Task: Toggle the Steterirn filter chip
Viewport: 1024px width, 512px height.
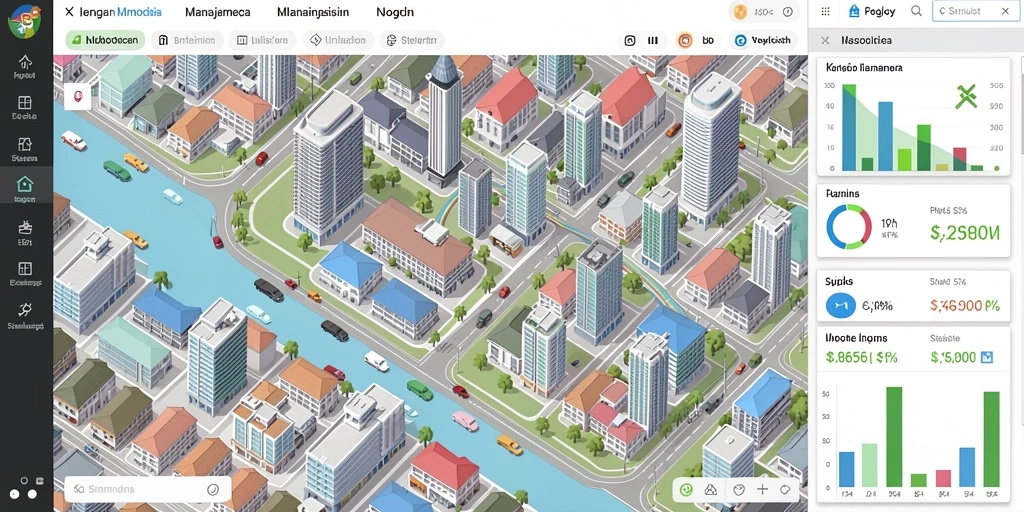Action: (411, 40)
